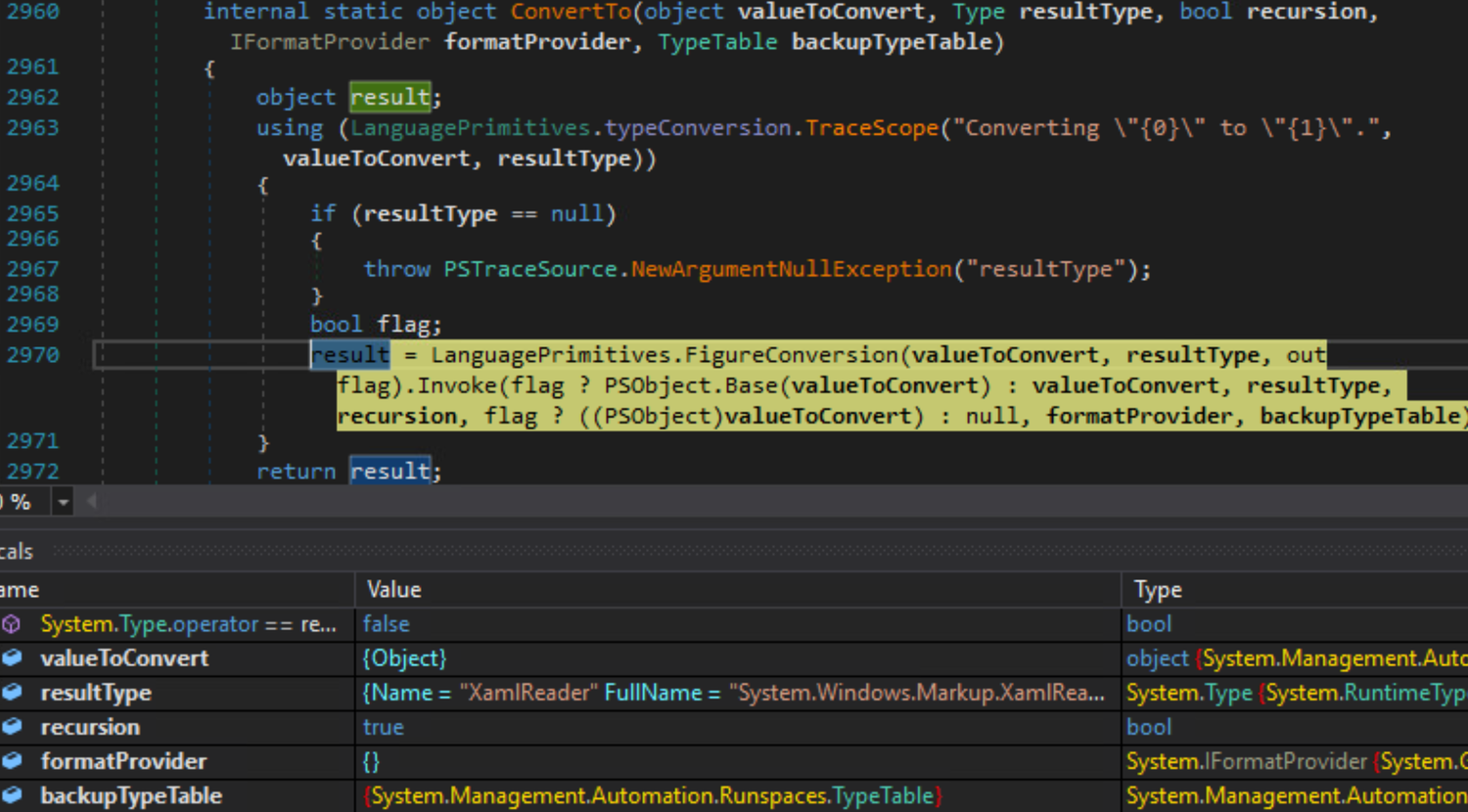Click the Type column header in Locals

click(1158, 589)
